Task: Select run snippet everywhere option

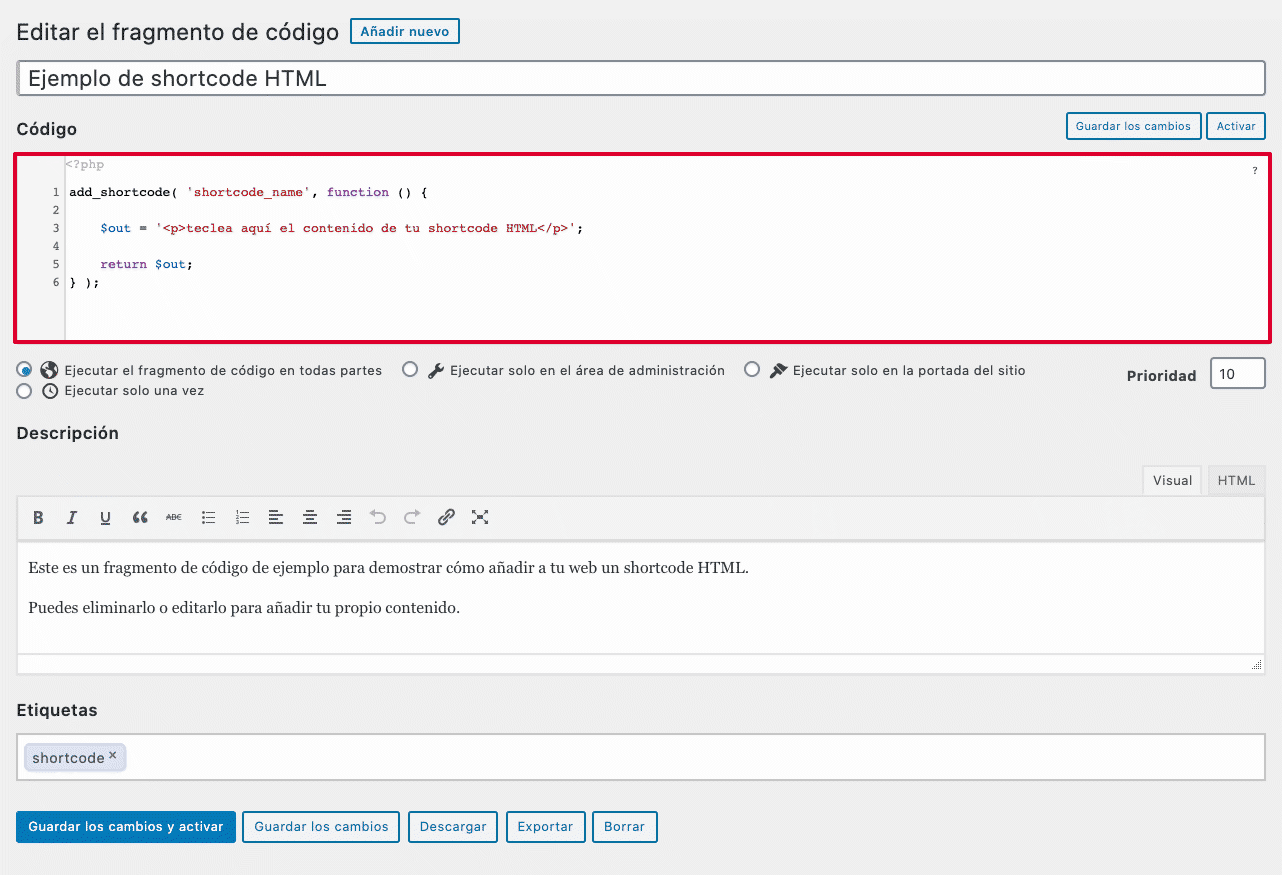Action: point(24,369)
